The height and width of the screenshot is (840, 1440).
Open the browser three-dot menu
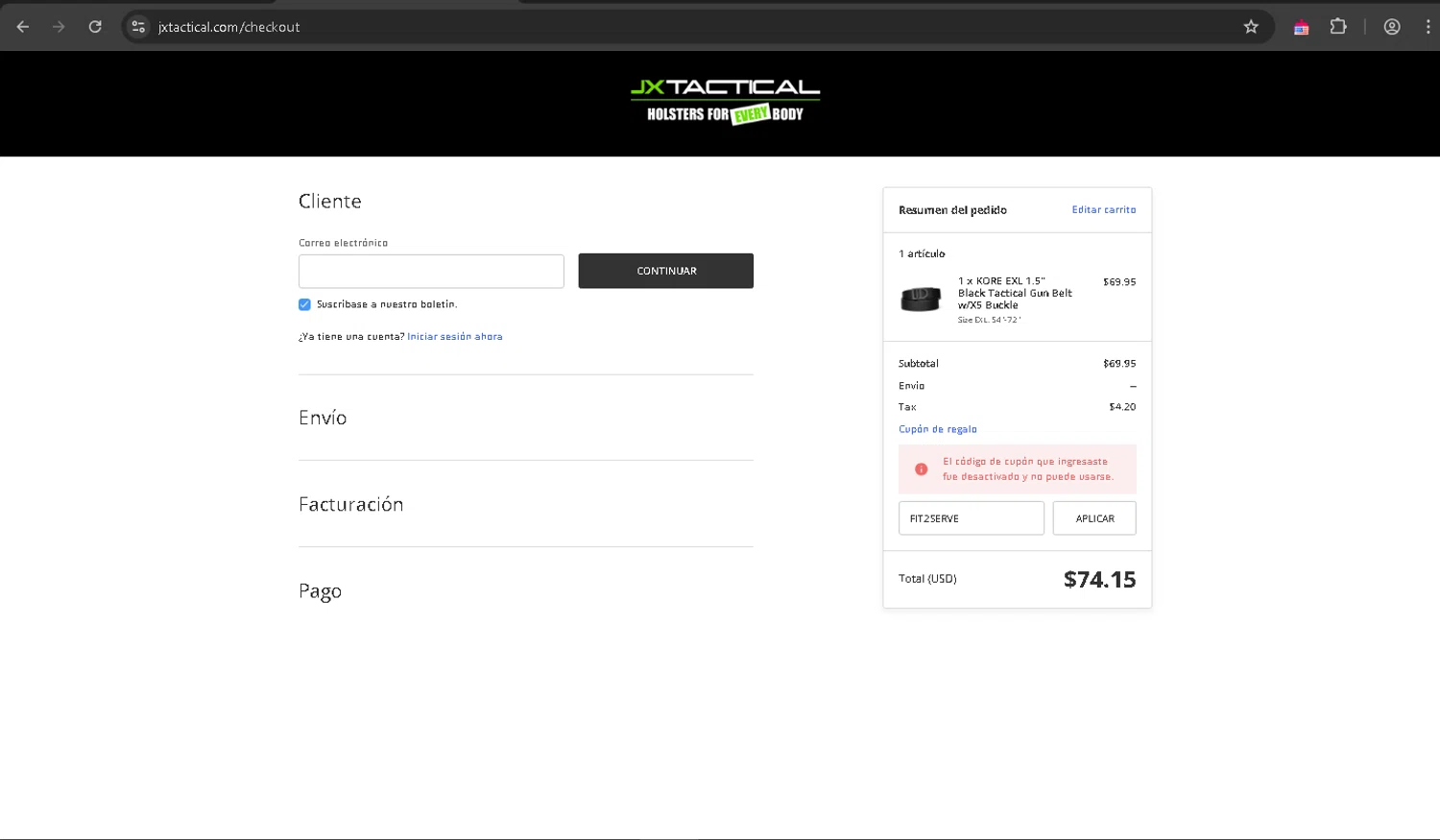(1428, 27)
